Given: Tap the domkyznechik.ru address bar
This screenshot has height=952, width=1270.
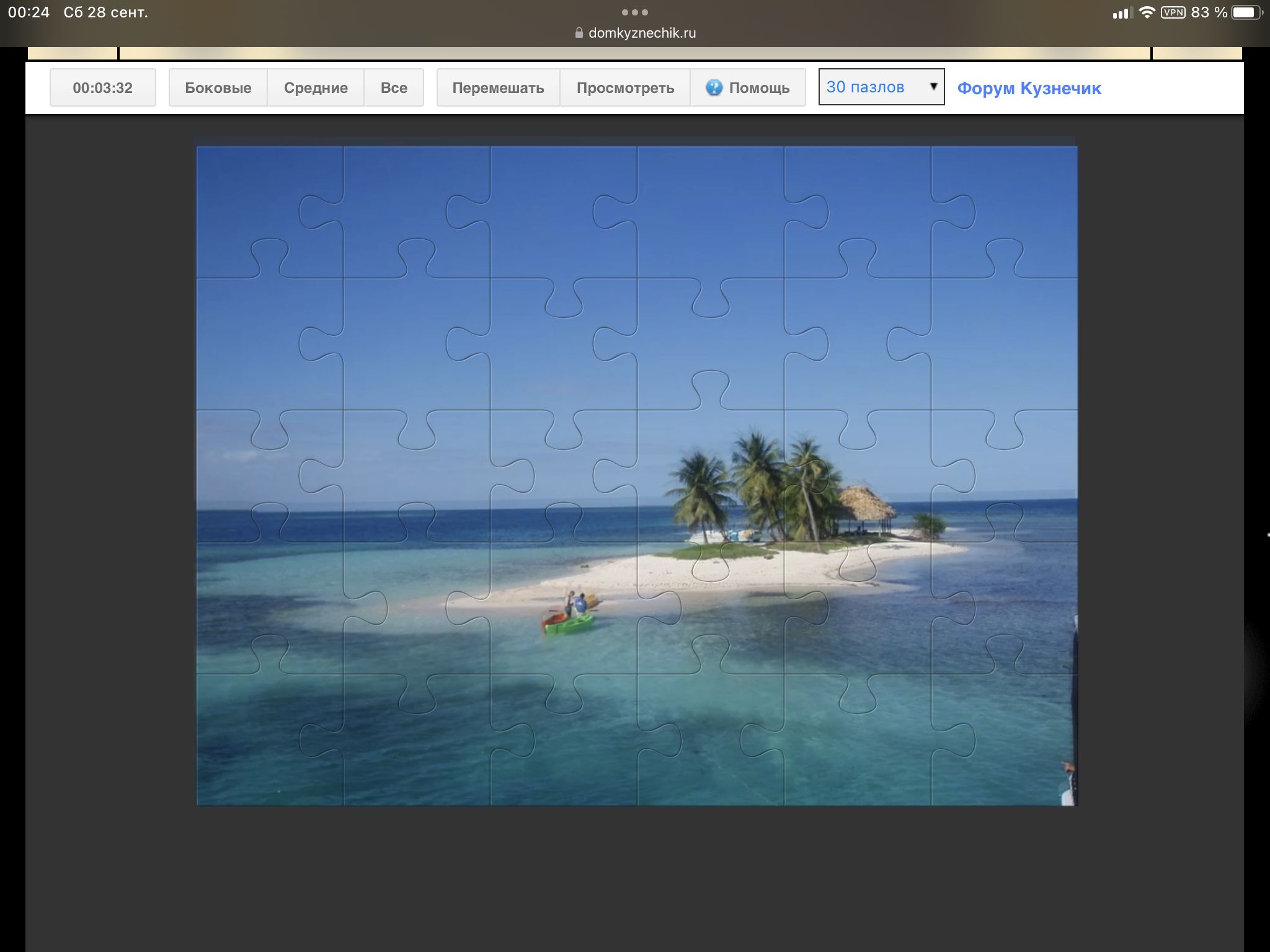Looking at the screenshot, I should [x=635, y=33].
